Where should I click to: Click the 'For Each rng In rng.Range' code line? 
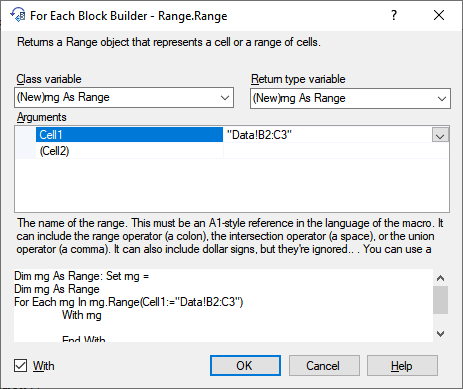pos(129,302)
